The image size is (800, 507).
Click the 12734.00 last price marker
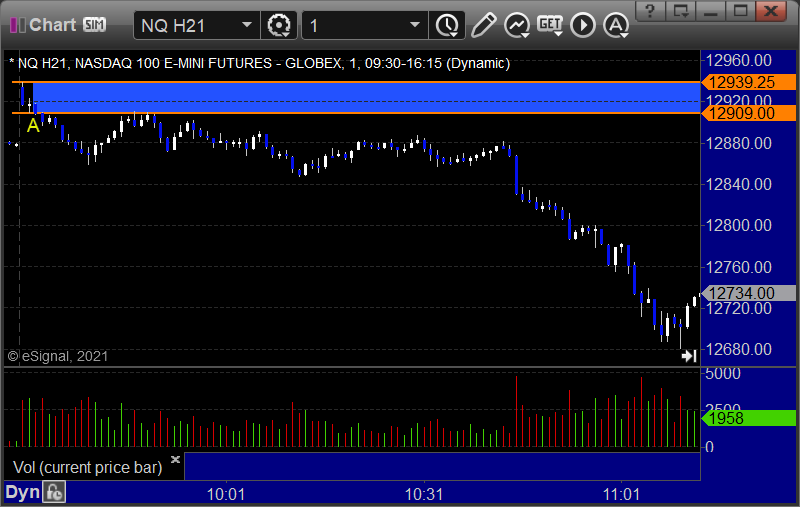[748, 293]
